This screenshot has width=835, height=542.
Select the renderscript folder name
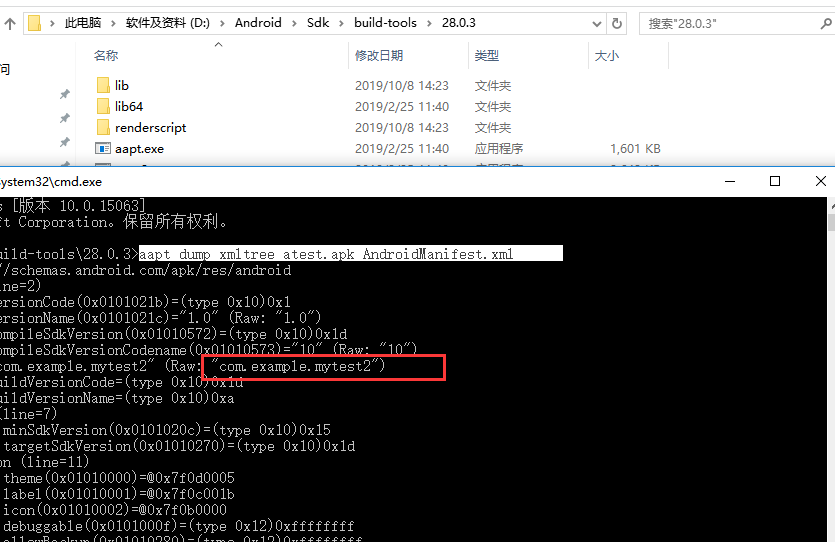pyautogui.click(x=151, y=128)
